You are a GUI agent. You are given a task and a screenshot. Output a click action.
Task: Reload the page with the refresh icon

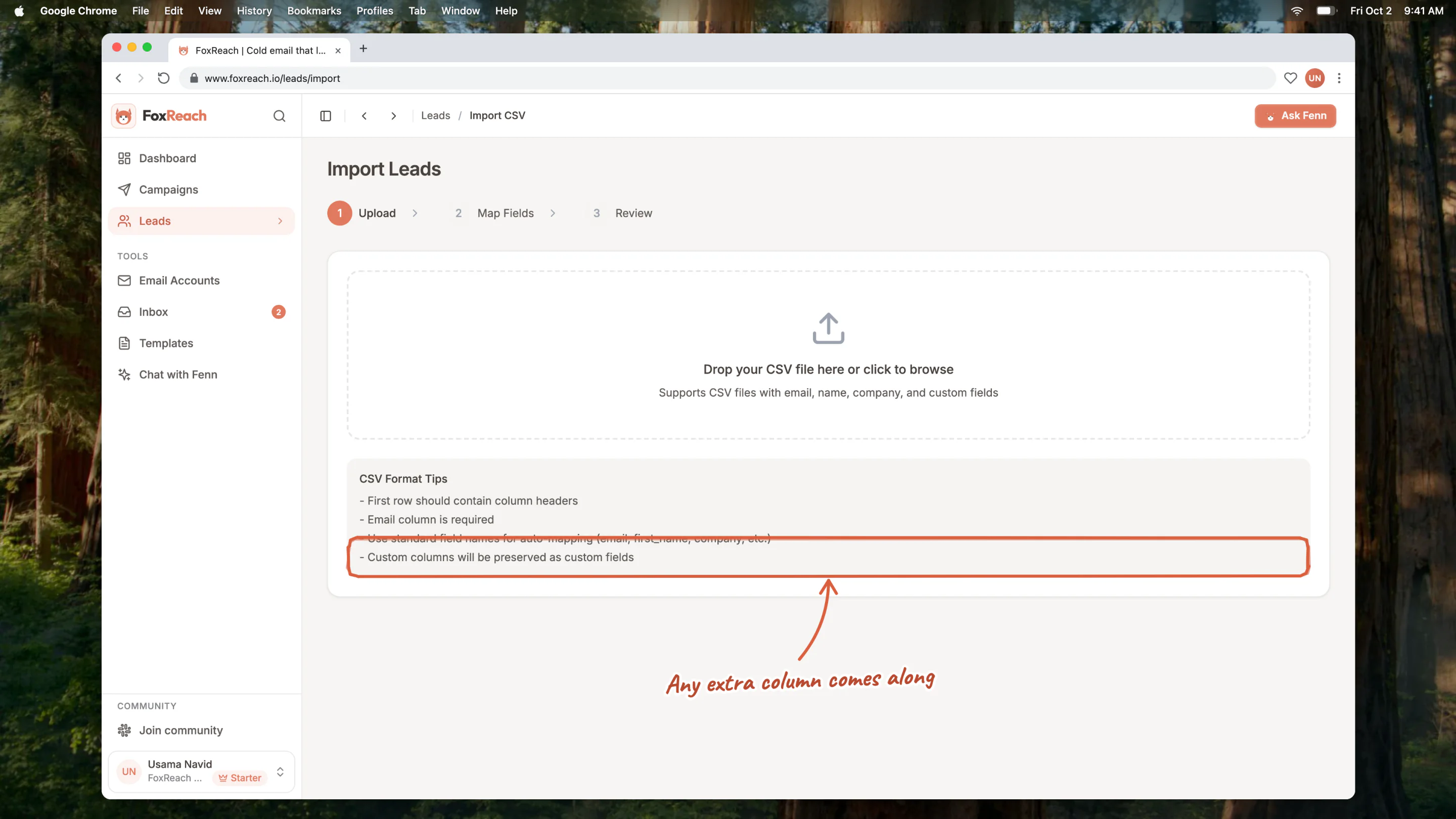point(163,78)
